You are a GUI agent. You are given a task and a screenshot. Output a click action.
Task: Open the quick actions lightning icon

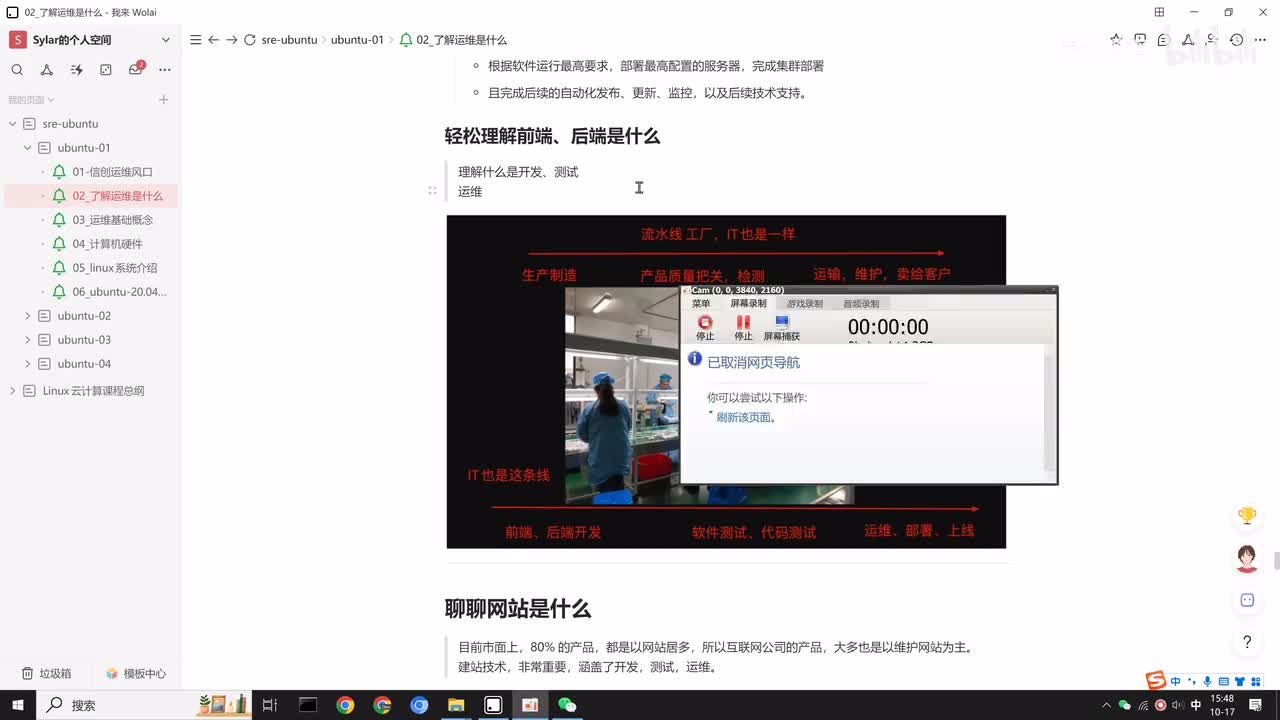76,70
